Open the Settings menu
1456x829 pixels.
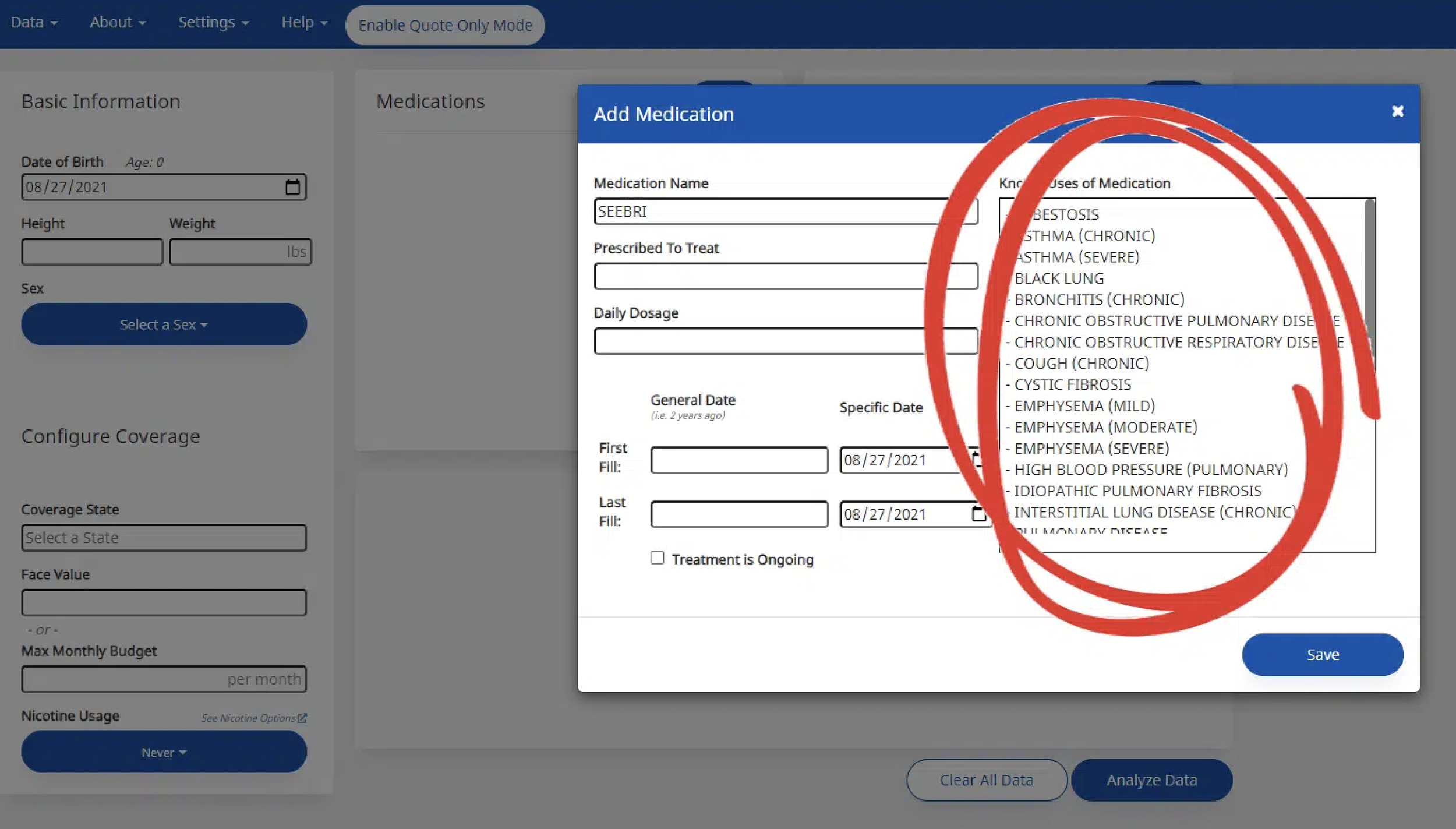click(213, 22)
